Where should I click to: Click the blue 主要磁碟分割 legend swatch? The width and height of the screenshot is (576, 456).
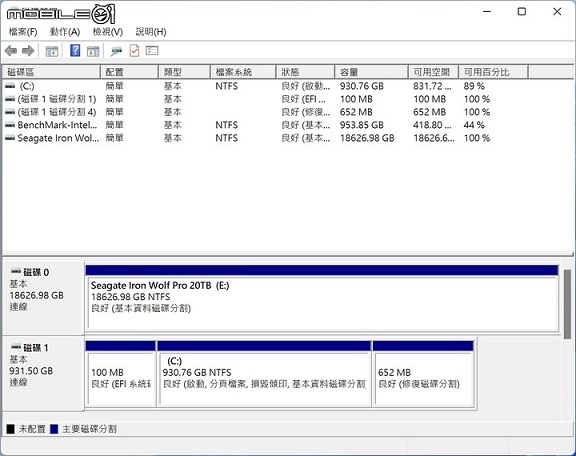tap(54, 429)
